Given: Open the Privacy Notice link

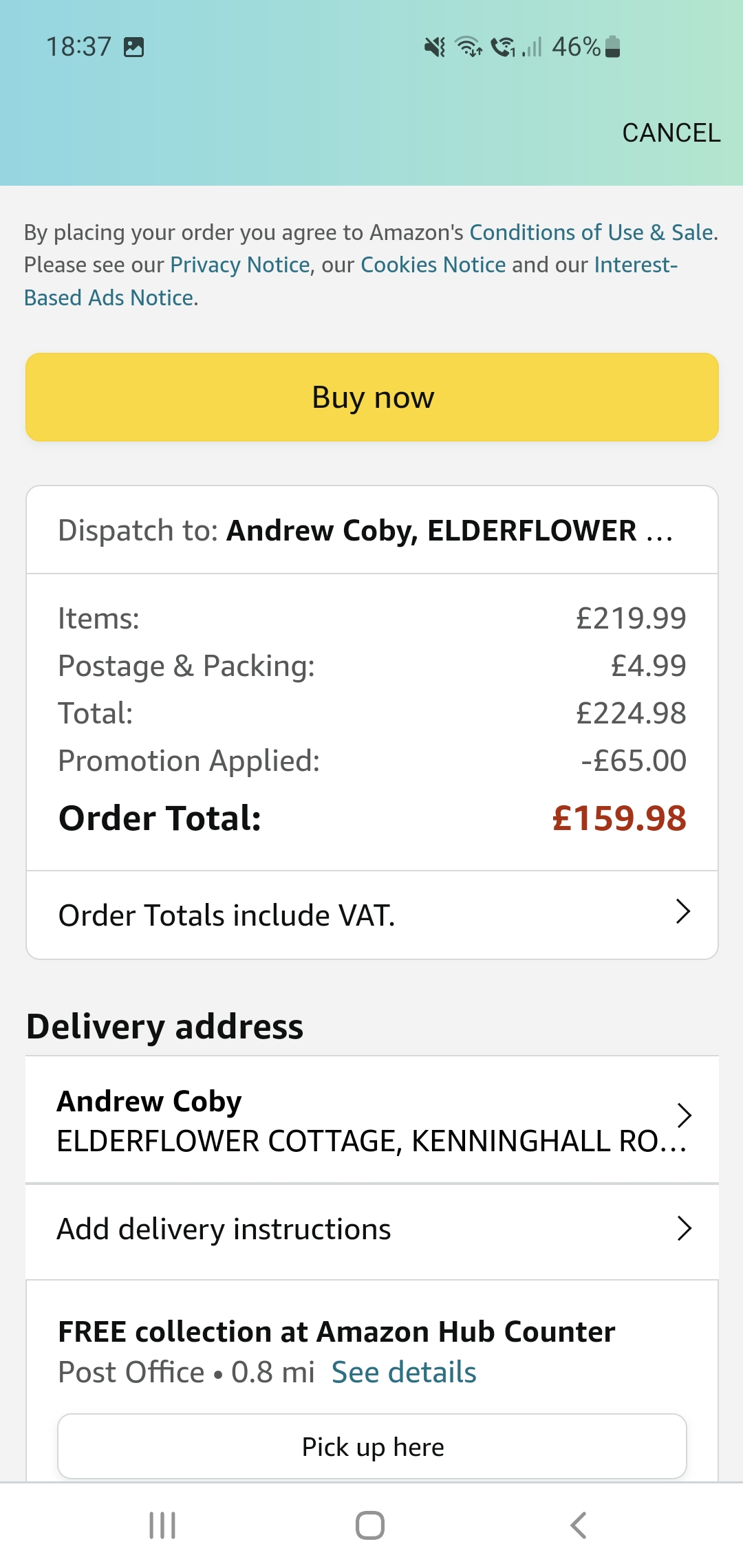Looking at the screenshot, I should (240, 265).
